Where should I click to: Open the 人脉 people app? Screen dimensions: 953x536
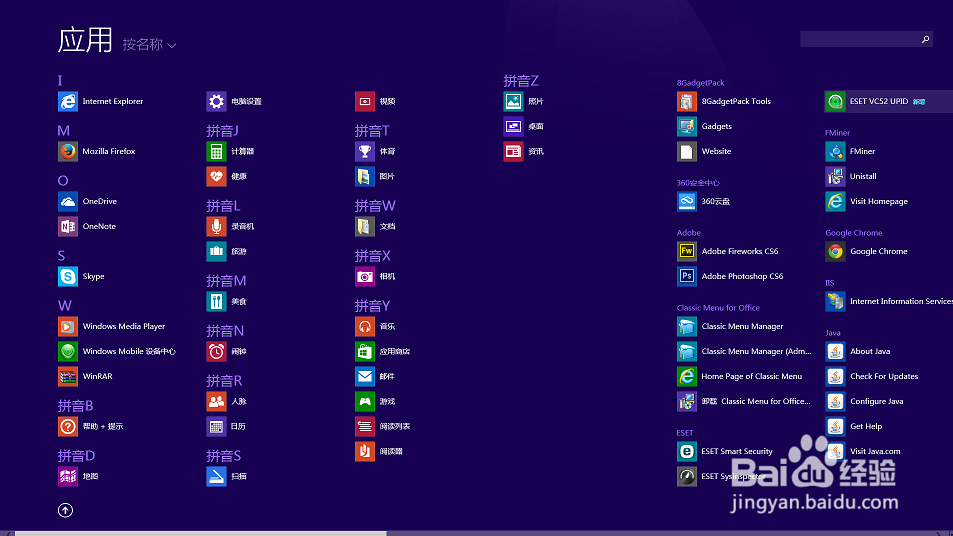point(227,401)
